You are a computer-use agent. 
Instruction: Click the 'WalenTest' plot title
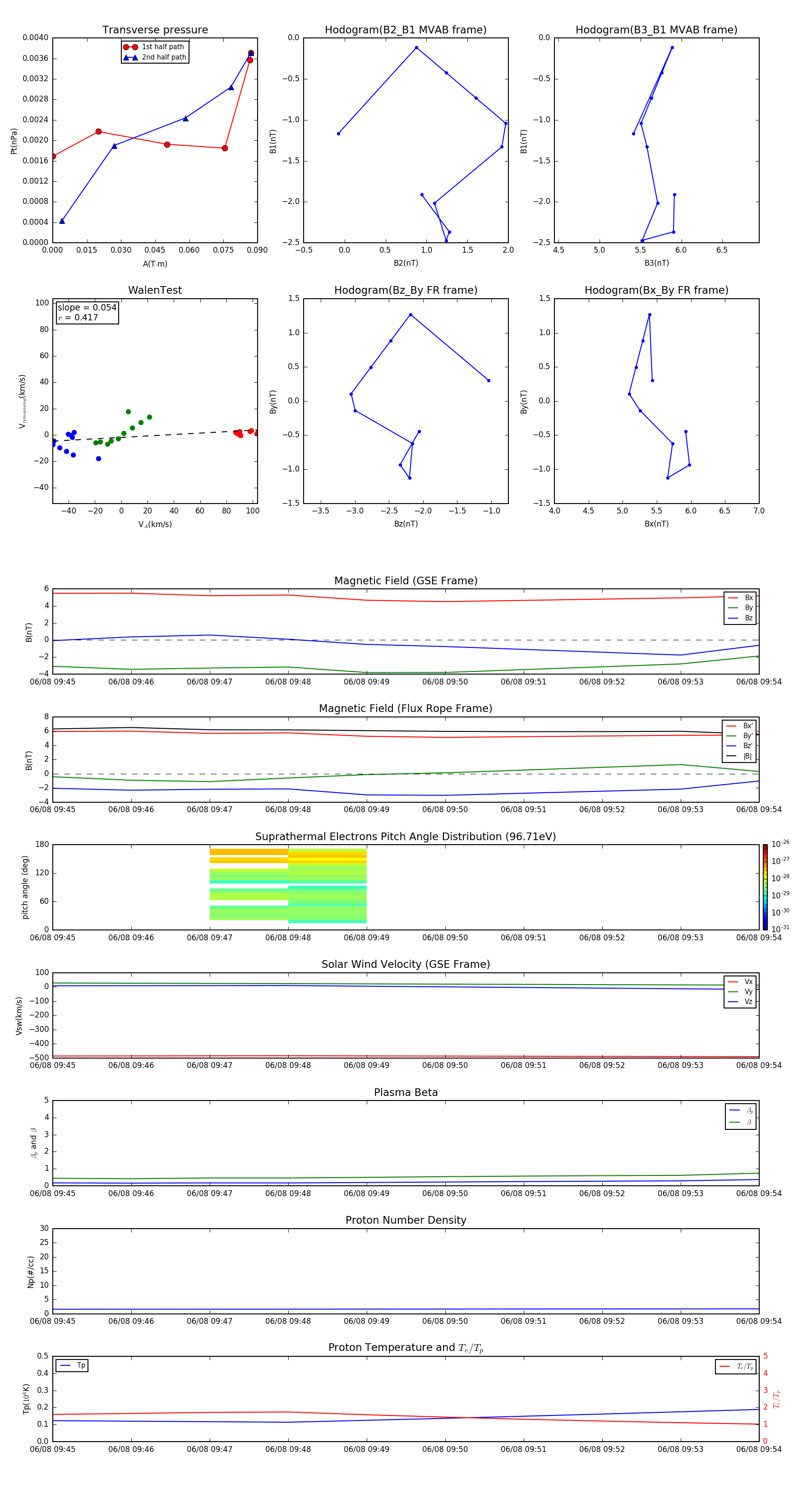pyautogui.click(x=155, y=290)
